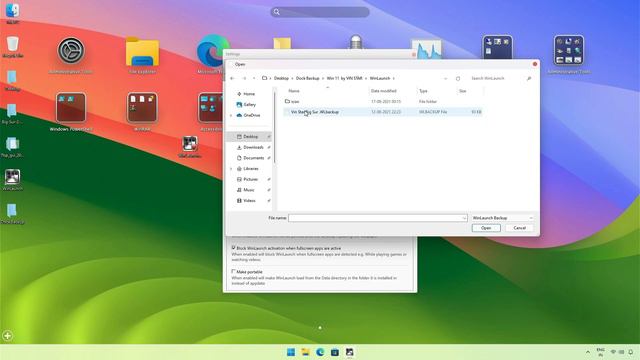Viewport: 640px width, 360px height.
Task: Open the WinLaunch Backup file type dropdown
Action: tap(502, 218)
